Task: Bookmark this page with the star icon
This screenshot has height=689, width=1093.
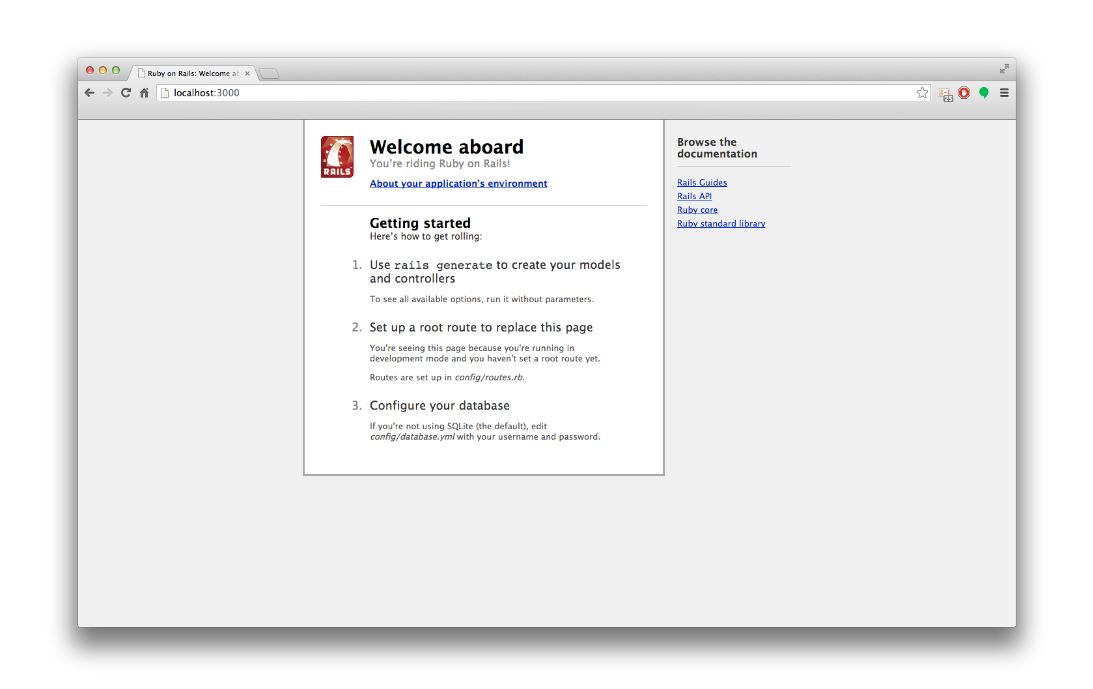Action: [x=922, y=93]
